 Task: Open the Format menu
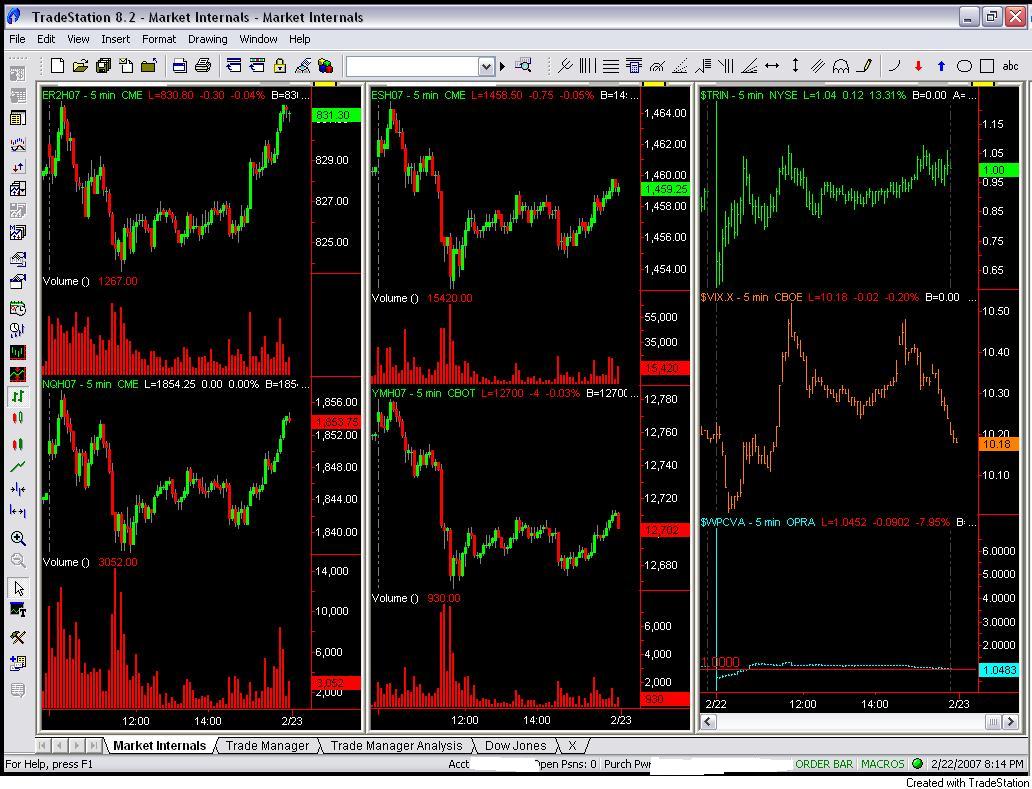(159, 39)
